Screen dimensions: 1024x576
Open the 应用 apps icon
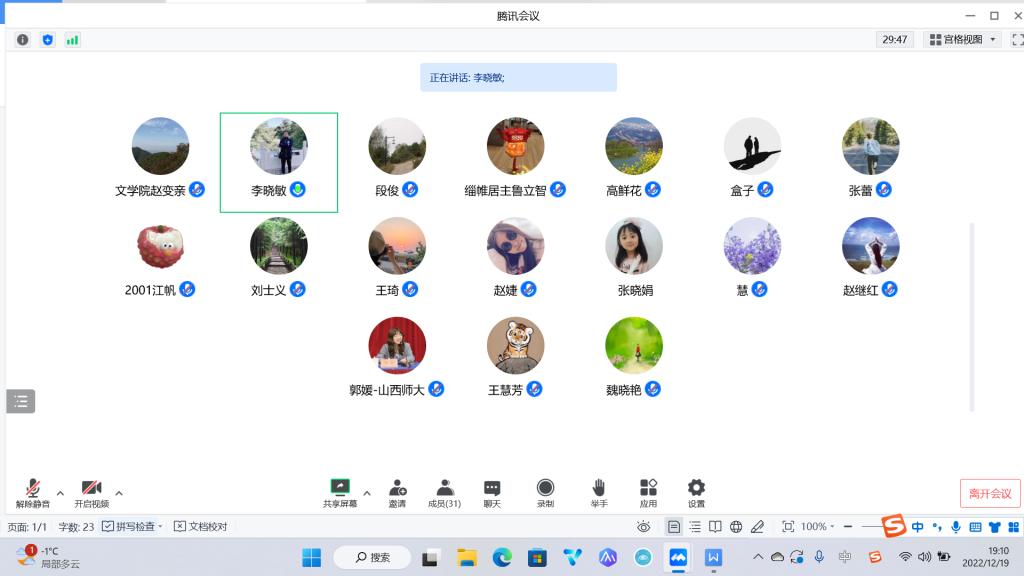(x=648, y=488)
